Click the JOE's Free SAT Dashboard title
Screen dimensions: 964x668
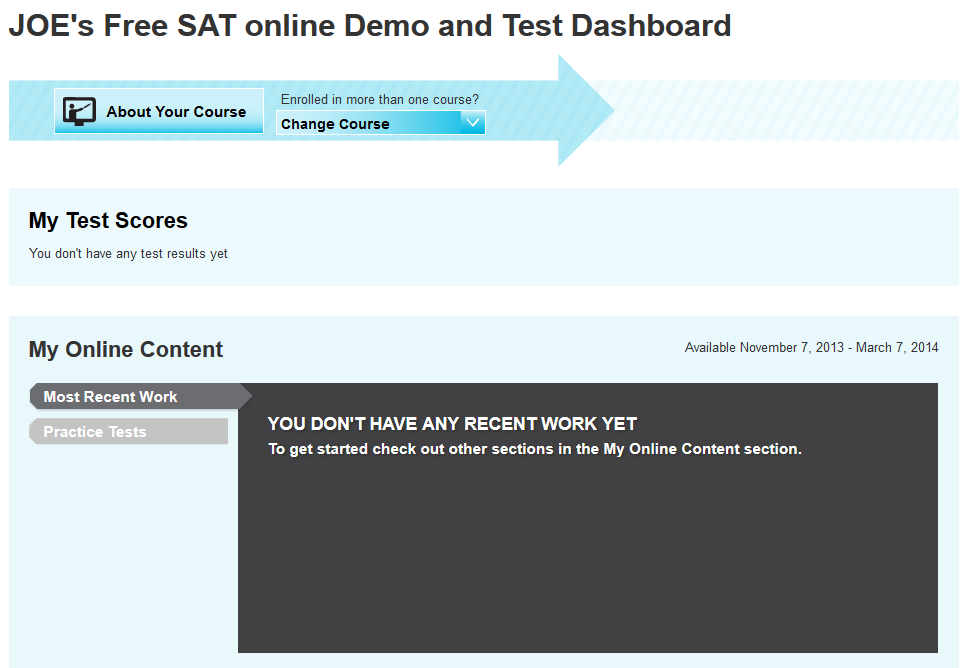[x=370, y=25]
